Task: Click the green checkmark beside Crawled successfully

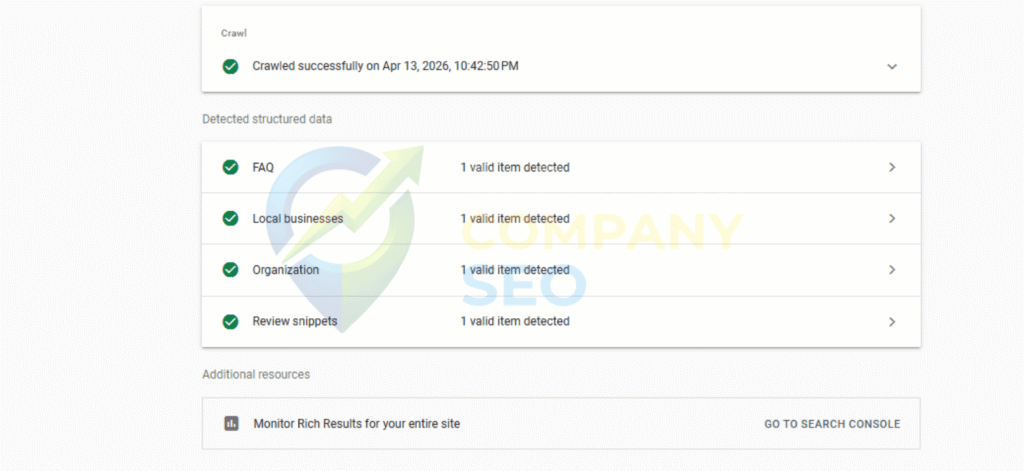Action: coord(231,67)
